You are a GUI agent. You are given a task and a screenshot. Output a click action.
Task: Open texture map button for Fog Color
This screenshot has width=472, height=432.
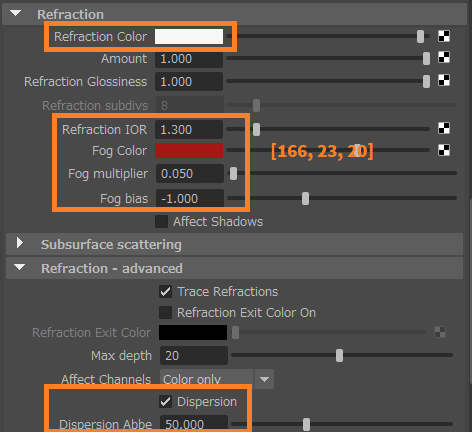(444, 150)
